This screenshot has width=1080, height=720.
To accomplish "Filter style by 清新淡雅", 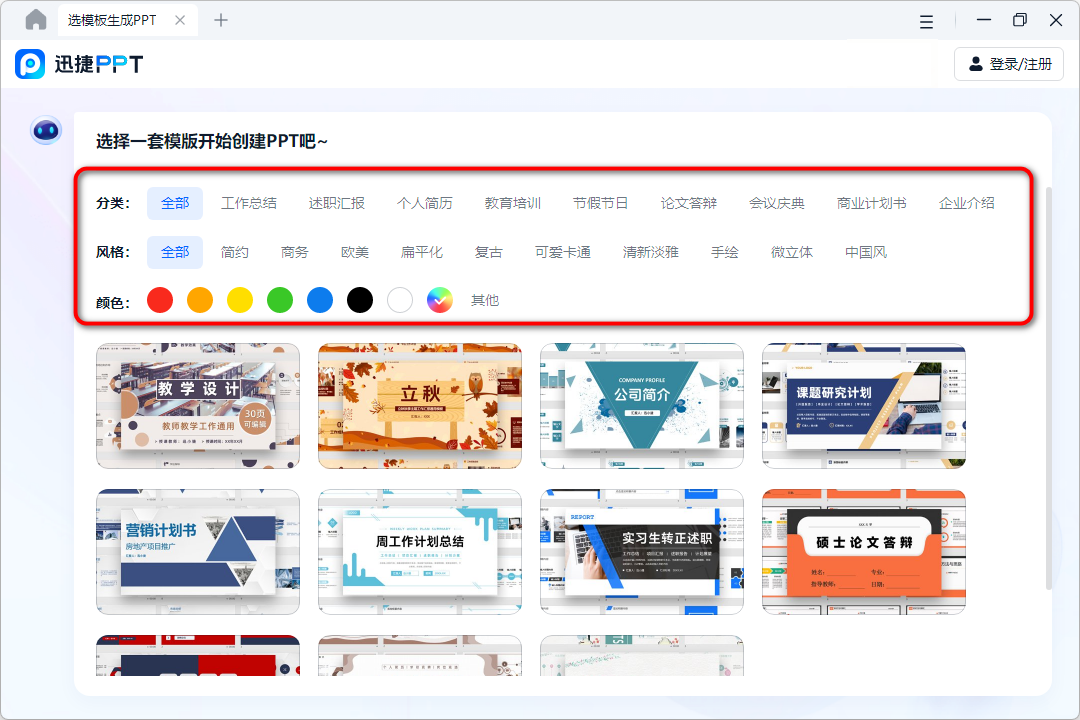I will [x=651, y=252].
